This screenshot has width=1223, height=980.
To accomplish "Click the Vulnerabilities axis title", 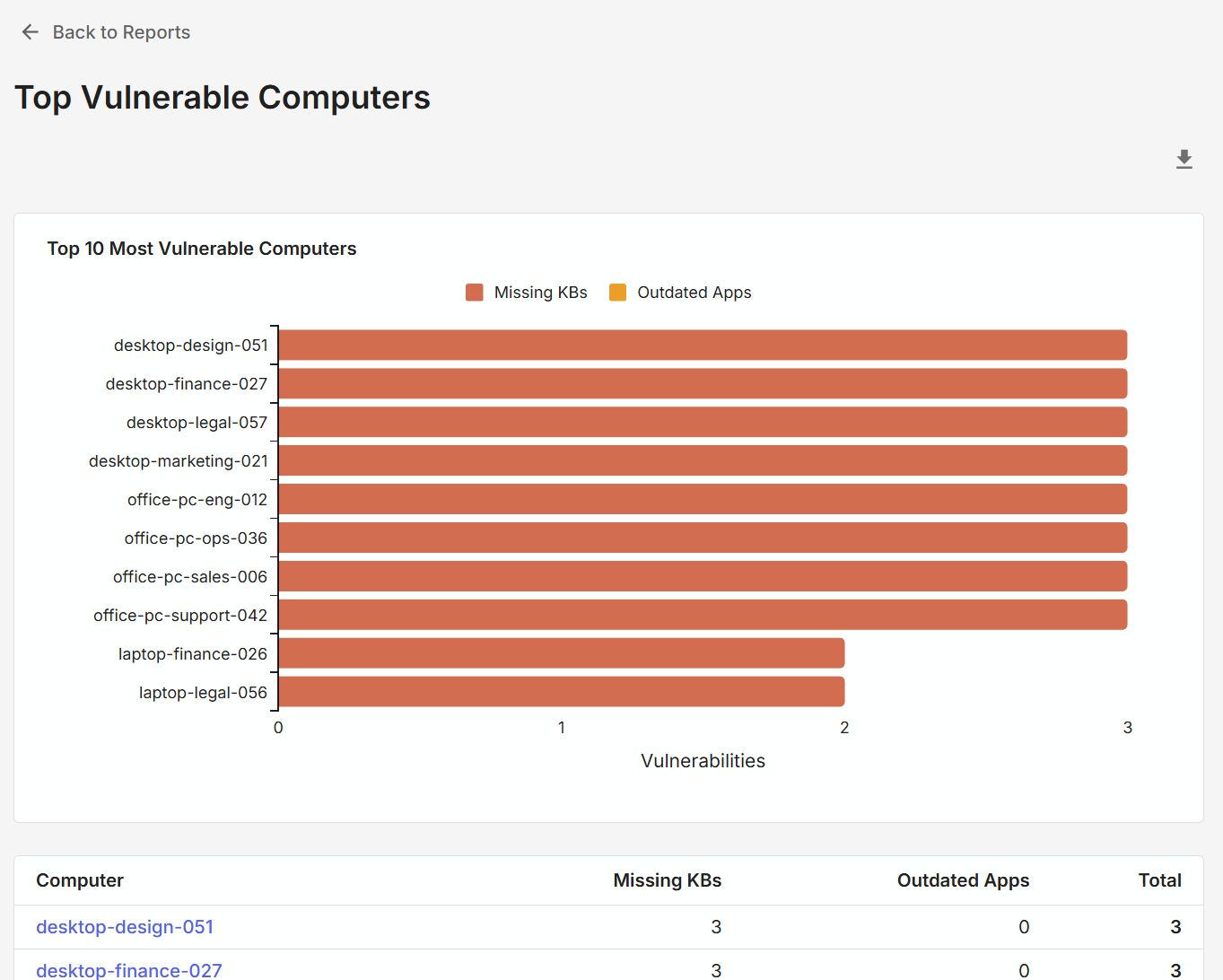I will click(x=703, y=760).
